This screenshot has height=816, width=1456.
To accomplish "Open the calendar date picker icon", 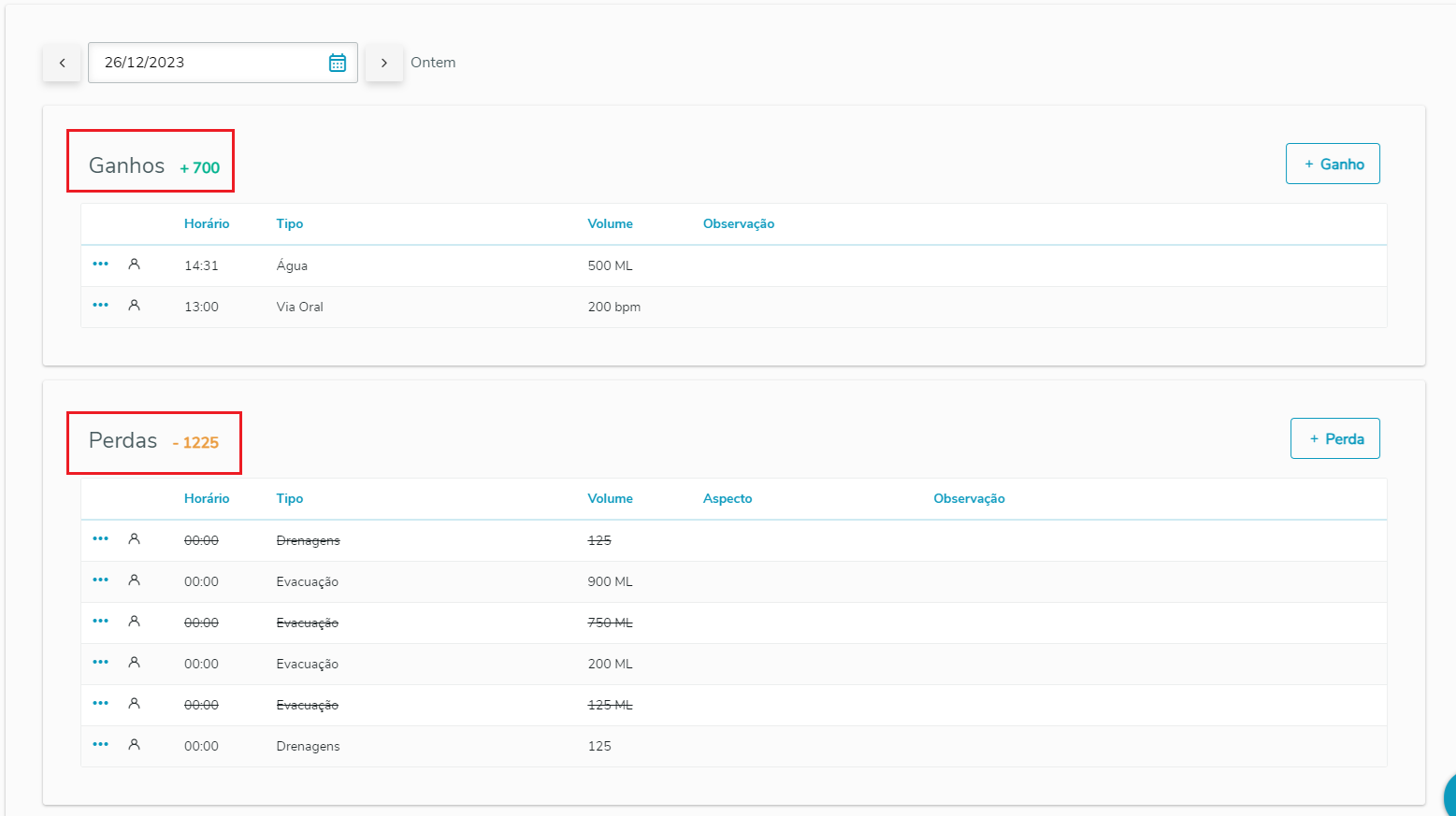I will pyautogui.click(x=338, y=63).
